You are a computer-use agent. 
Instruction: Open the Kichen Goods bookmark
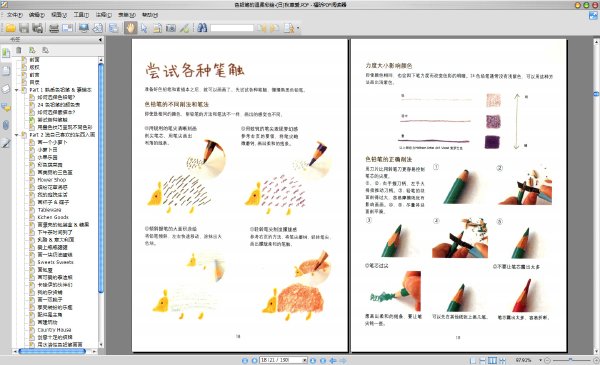(53, 217)
